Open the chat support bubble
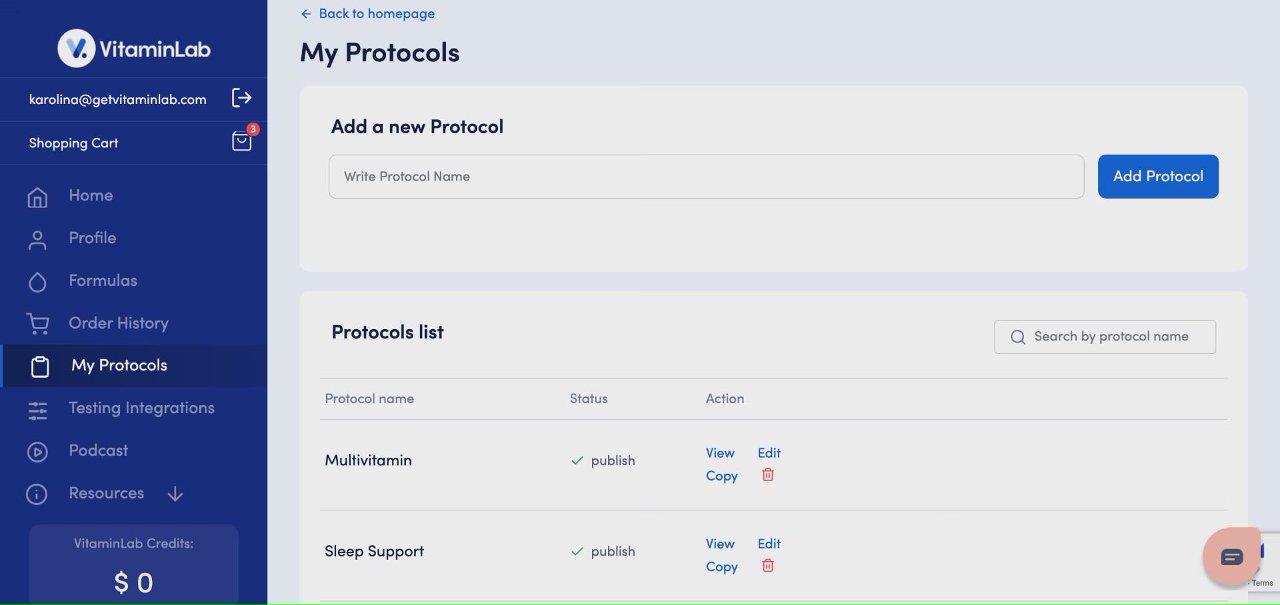 click(x=1231, y=556)
